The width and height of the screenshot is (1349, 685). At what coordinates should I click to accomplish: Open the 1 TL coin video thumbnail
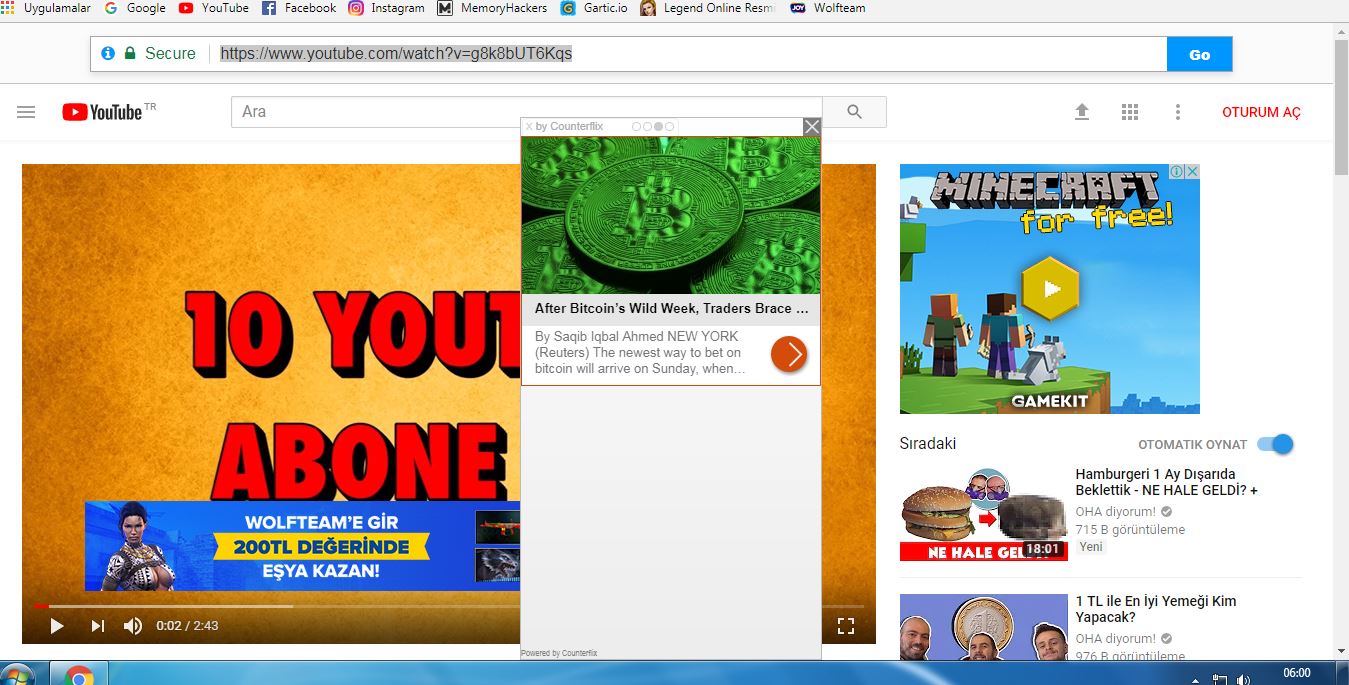point(983,627)
